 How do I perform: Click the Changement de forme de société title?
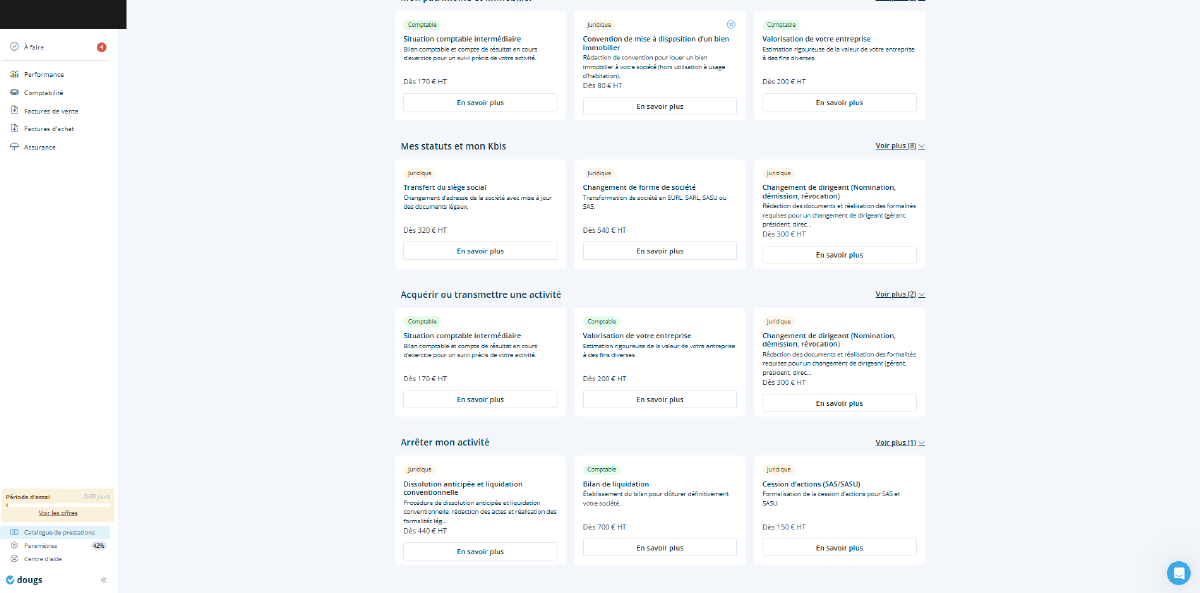[x=639, y=187]
